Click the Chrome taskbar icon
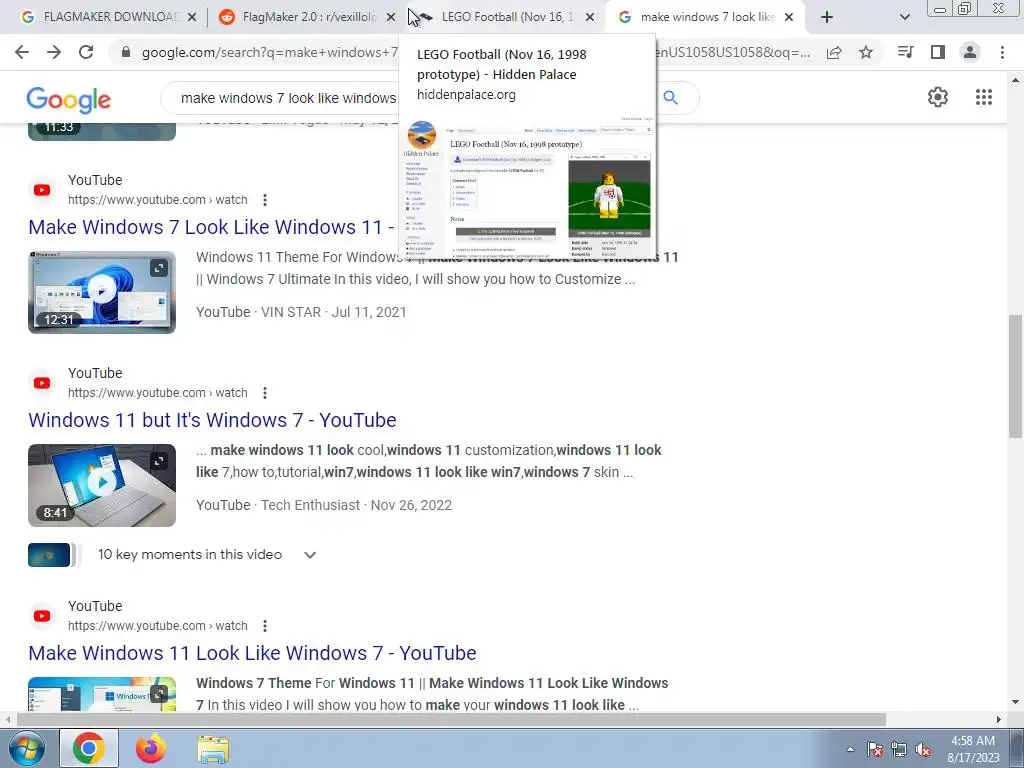The width and height of the screenshot is (1024, 768). [89, 748]
